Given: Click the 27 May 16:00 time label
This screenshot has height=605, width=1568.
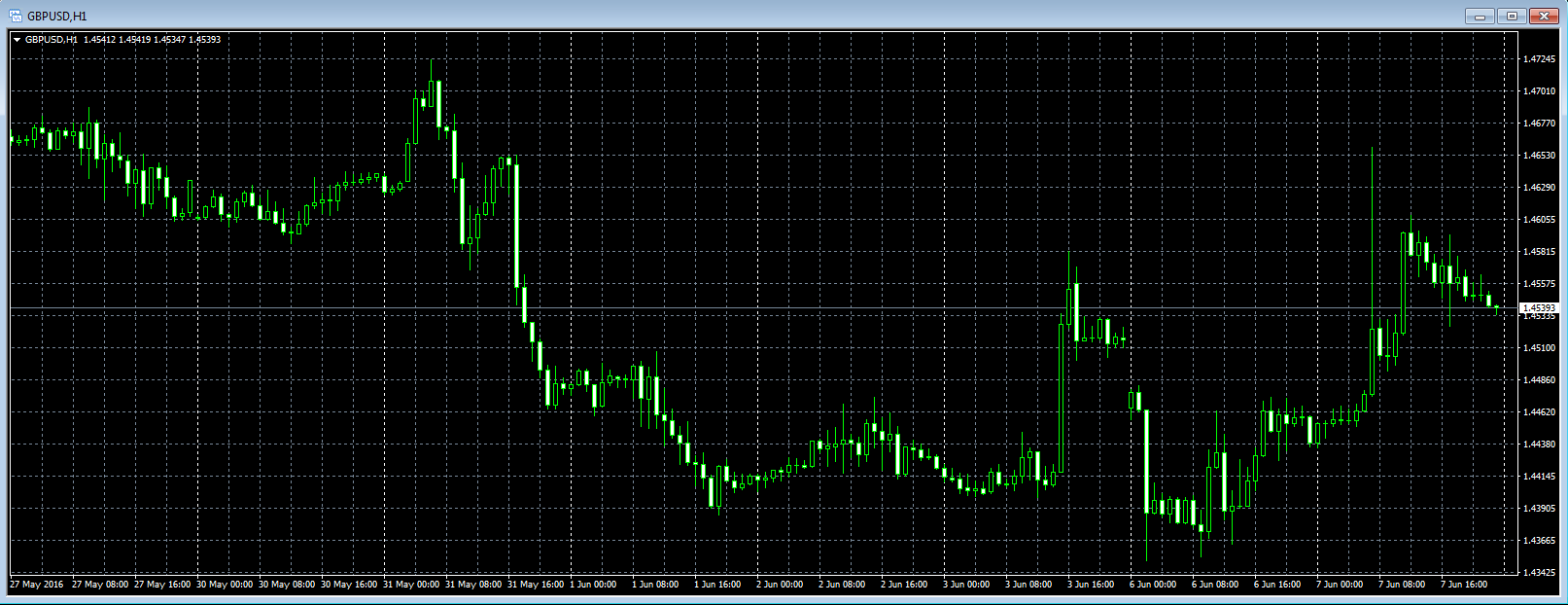Looking at the screenshot, I should [x=162, y=585].
